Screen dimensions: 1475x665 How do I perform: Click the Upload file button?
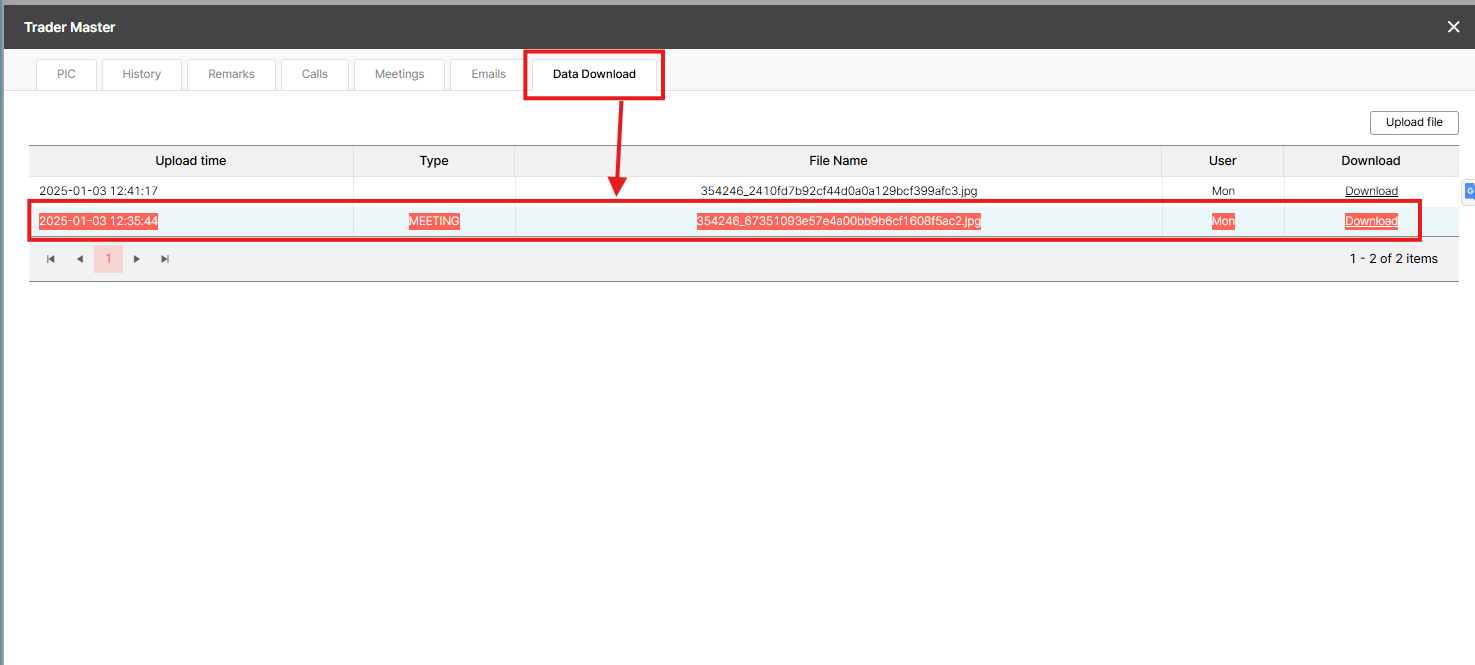point(1414,122)
